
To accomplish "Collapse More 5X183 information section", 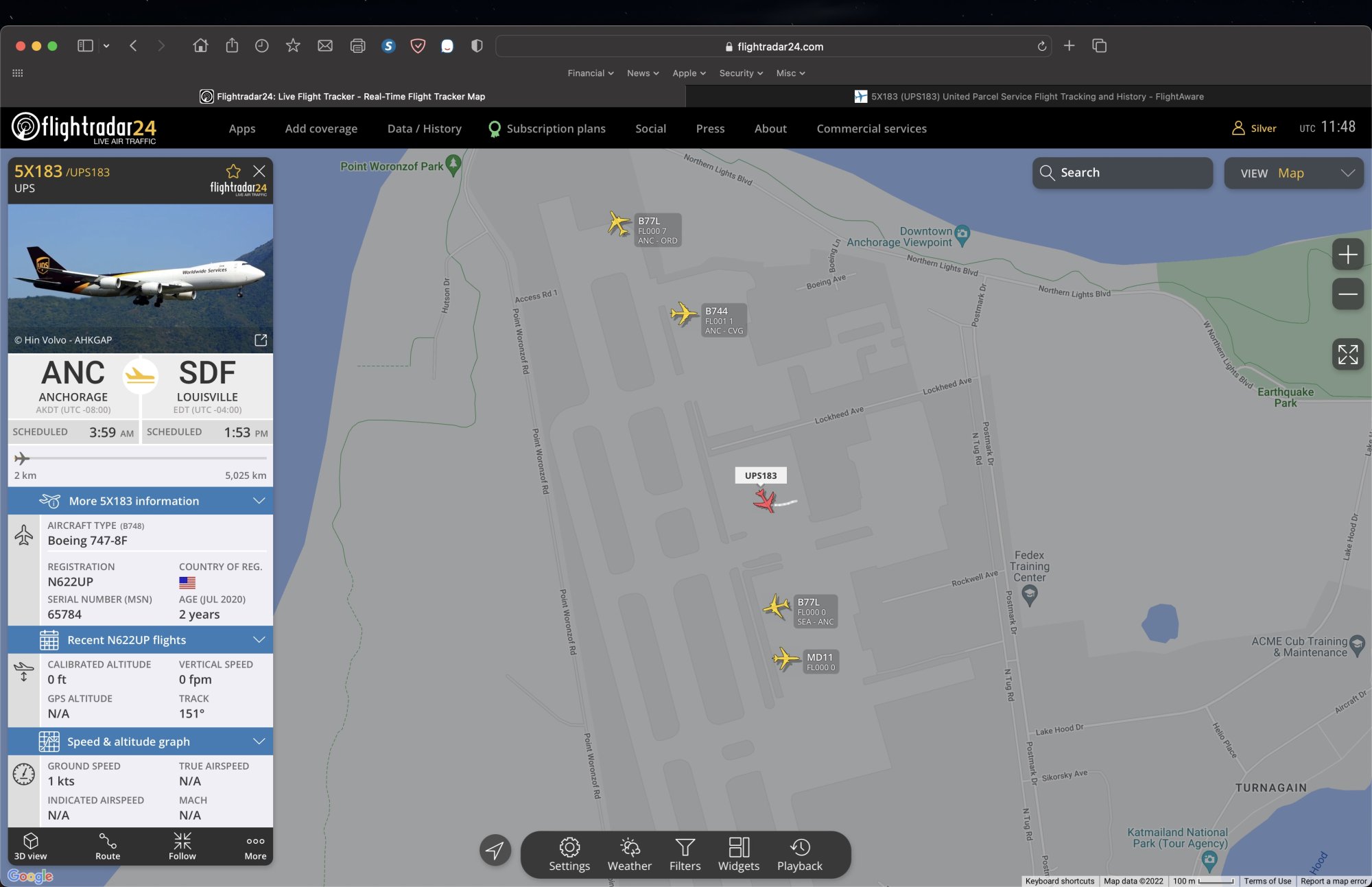I will [259, 501].
